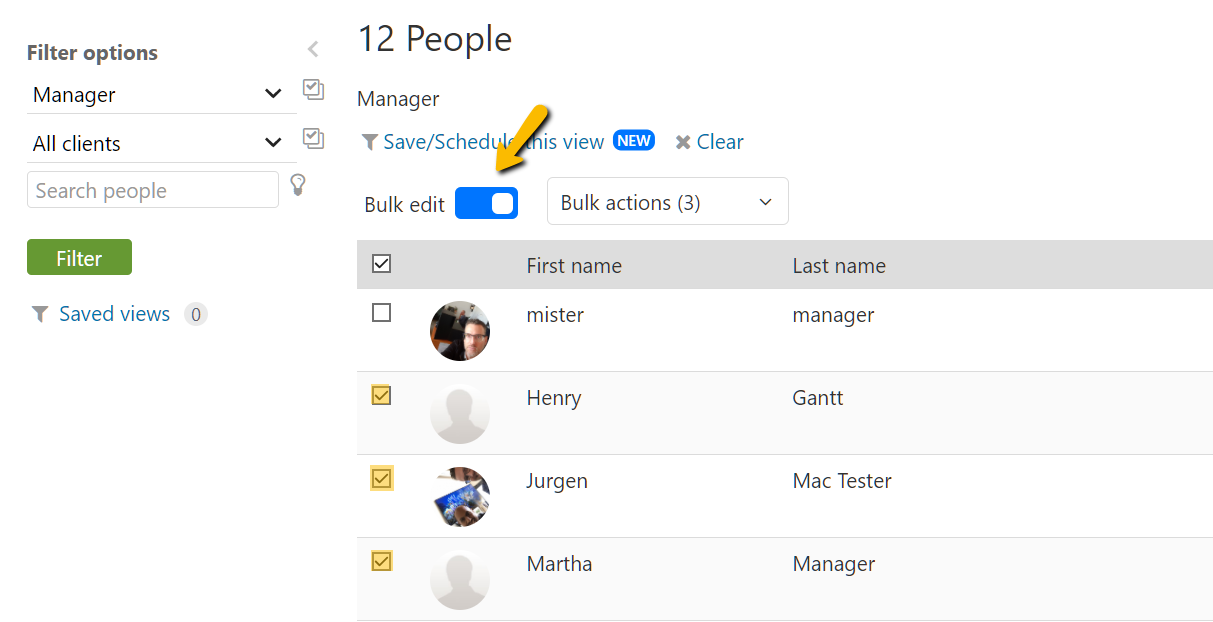The width and height of the screenshot is (1213, 622).
Task: Click the NEW badge
Action: [634, 141]
